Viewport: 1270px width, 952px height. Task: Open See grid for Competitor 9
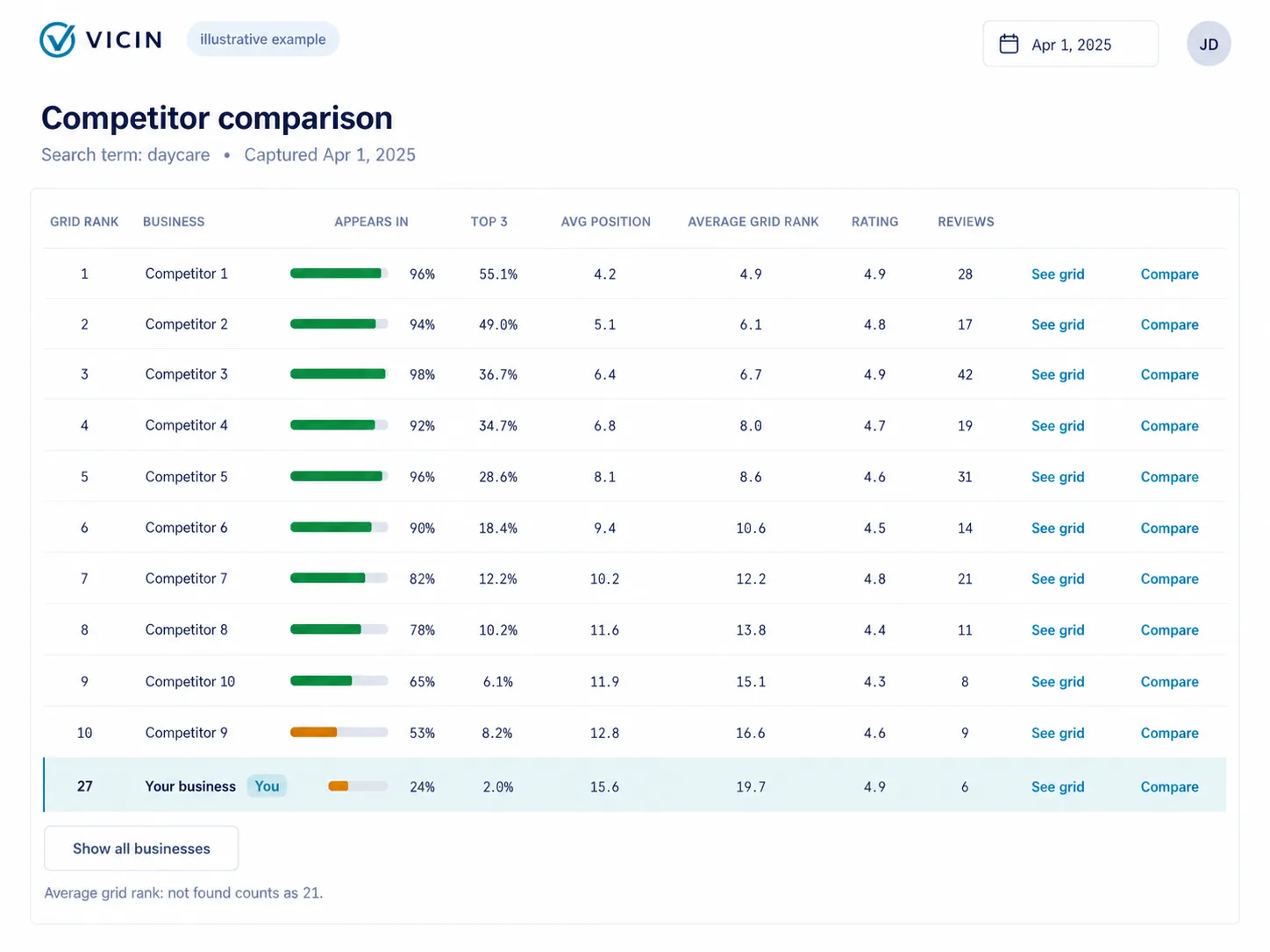point(1058,733)
